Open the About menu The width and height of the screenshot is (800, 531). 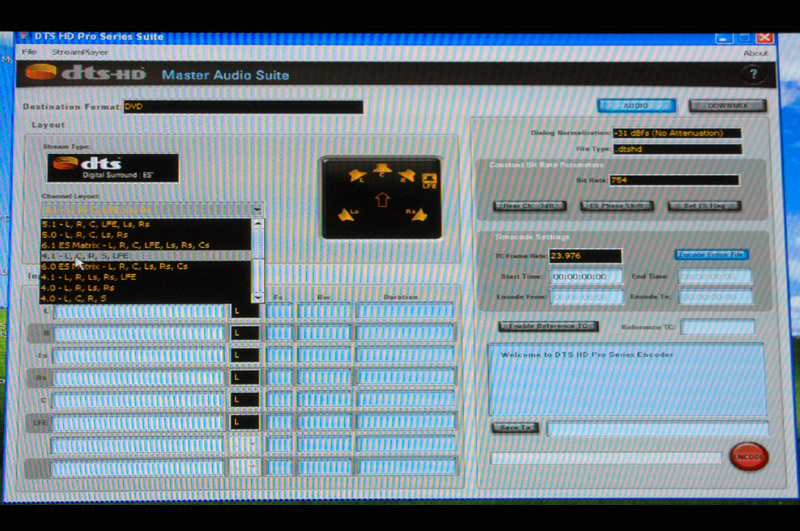coord(755,53)
